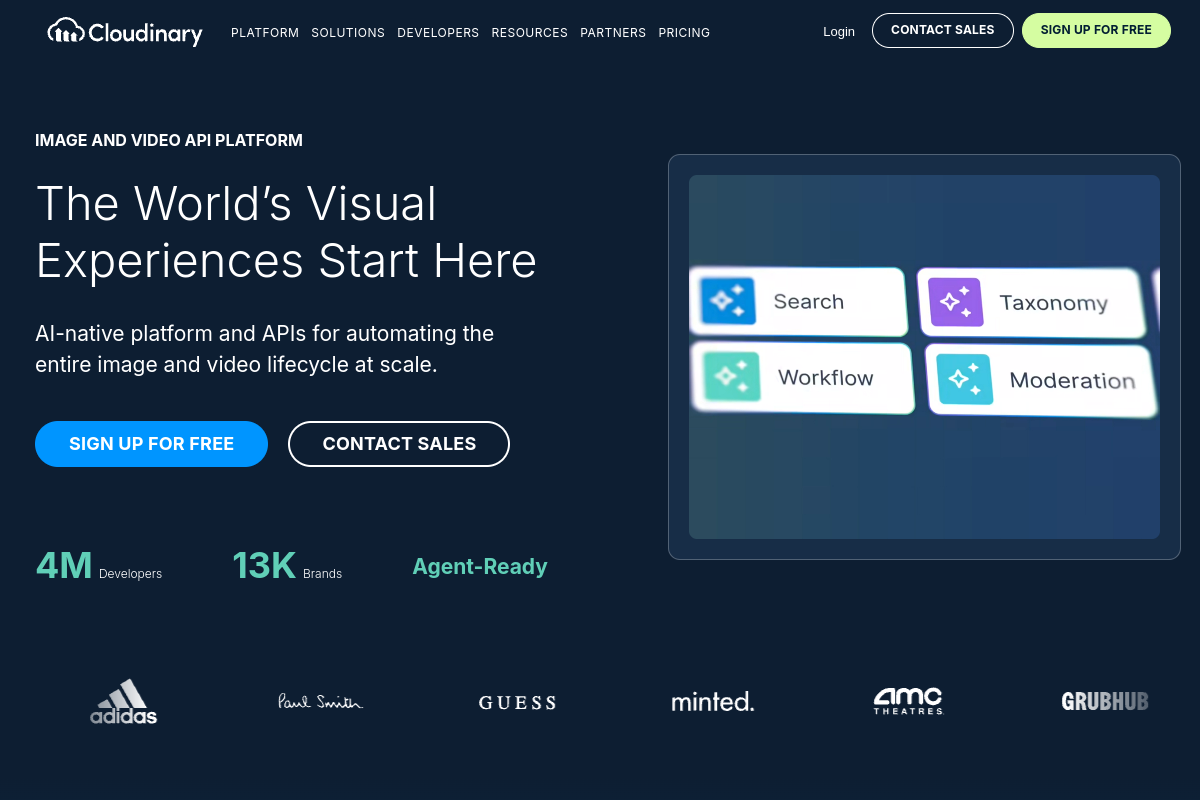Click the purple Taxonomy sparkle icon
Screen dimensions: 1200x800
(956, 303)
